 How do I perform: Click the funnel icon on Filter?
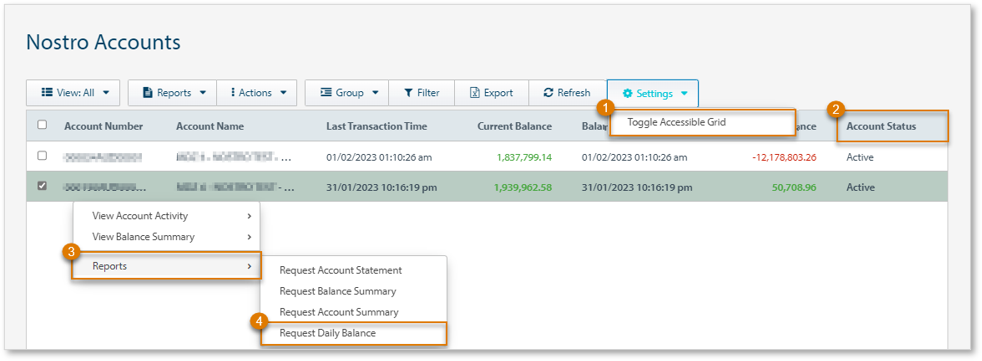408,93
